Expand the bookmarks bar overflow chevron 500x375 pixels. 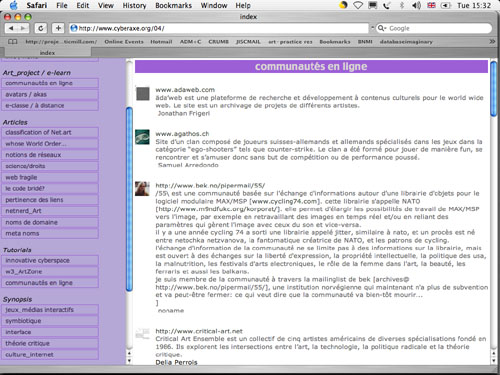pyautogui.click(x=492, y=41)
